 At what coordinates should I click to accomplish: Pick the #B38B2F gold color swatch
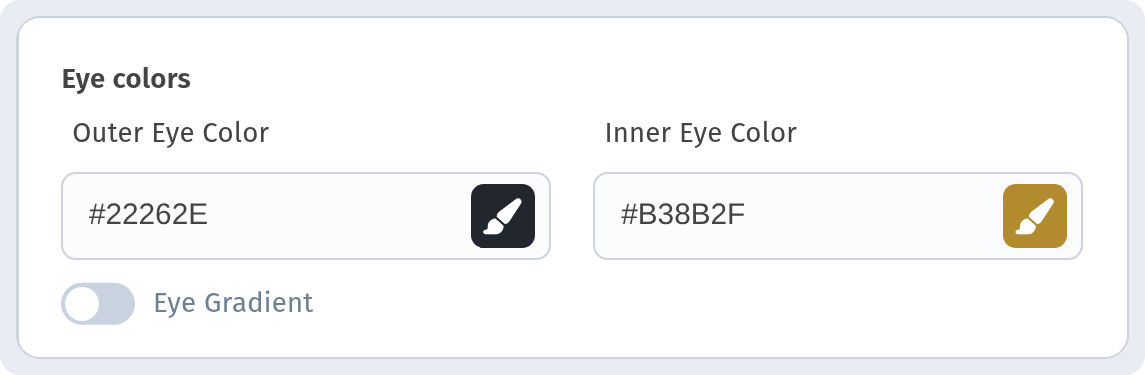pyautogui.click(x=1035, y=216)
